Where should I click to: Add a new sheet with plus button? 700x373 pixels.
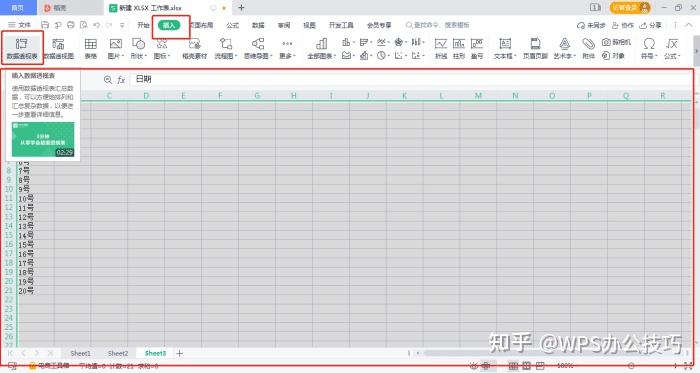pyautogui.click(x=179, y=353)
